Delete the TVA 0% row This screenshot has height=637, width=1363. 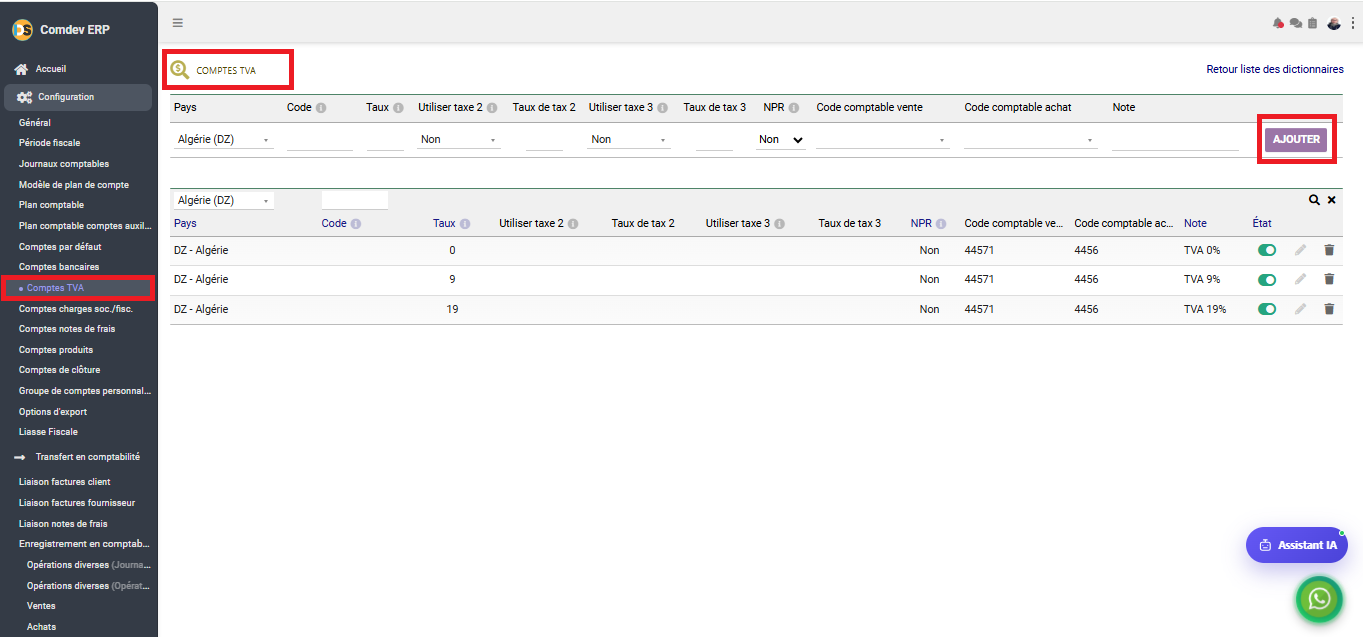pos(1329,250)
